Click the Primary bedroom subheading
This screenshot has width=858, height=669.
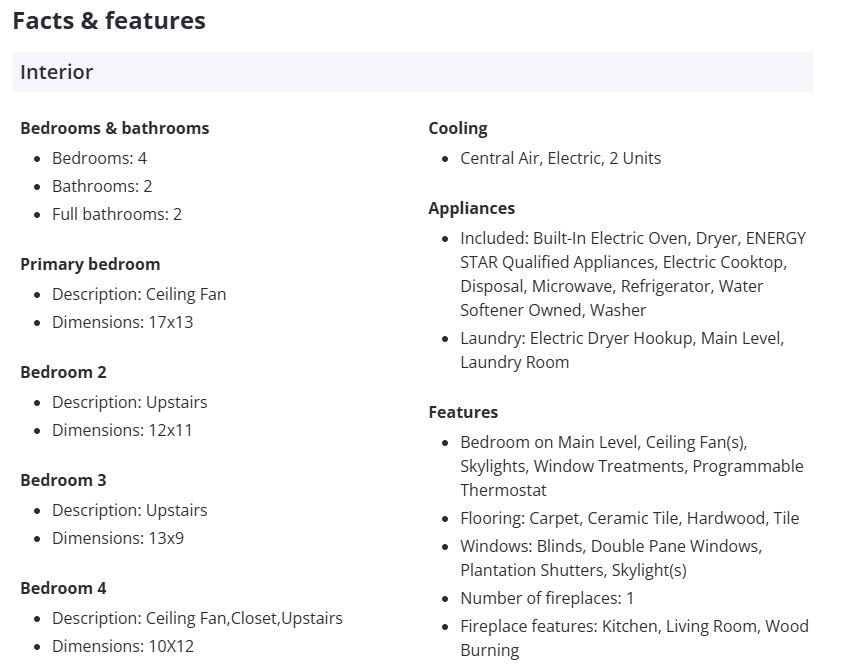tap(90, 264)
